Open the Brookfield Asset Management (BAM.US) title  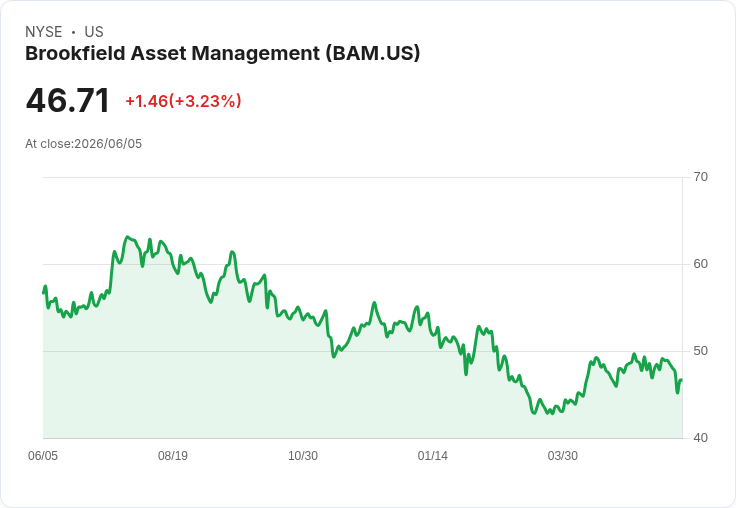[x=222, y=53]
